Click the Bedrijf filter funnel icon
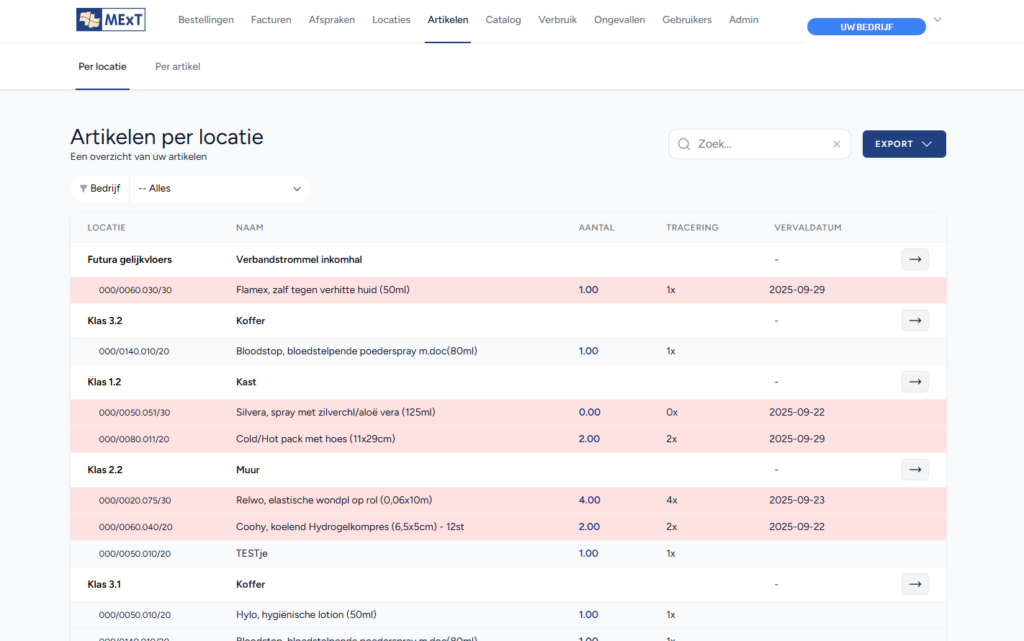 (x=83, y=189)
